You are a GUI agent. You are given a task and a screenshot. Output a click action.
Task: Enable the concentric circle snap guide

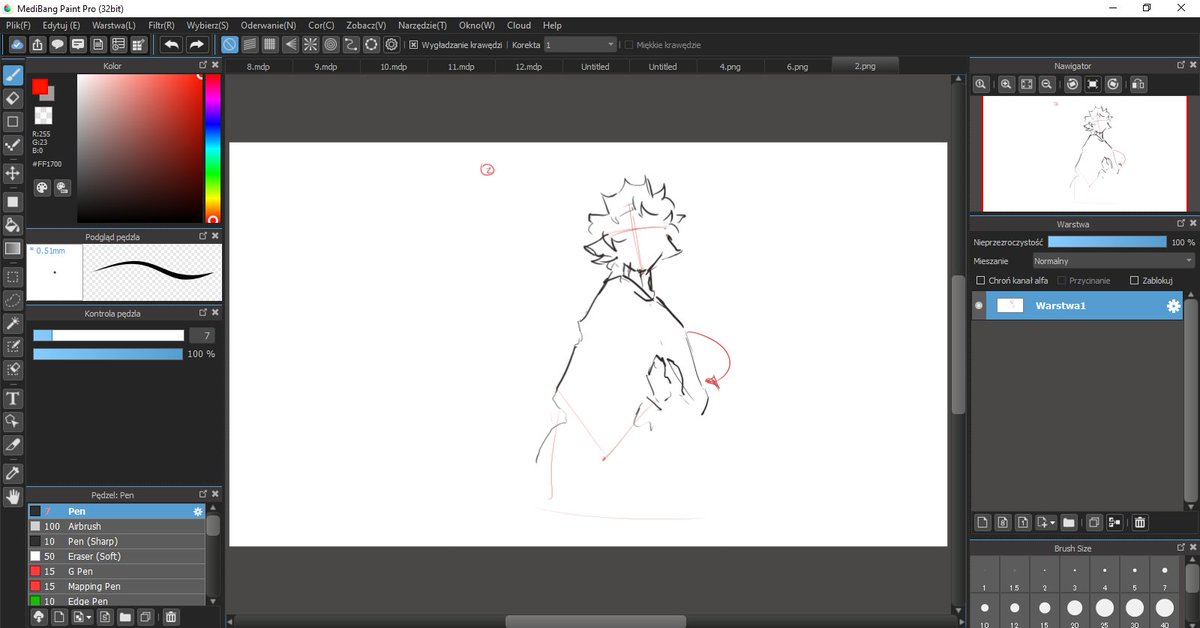click(330, 44)
